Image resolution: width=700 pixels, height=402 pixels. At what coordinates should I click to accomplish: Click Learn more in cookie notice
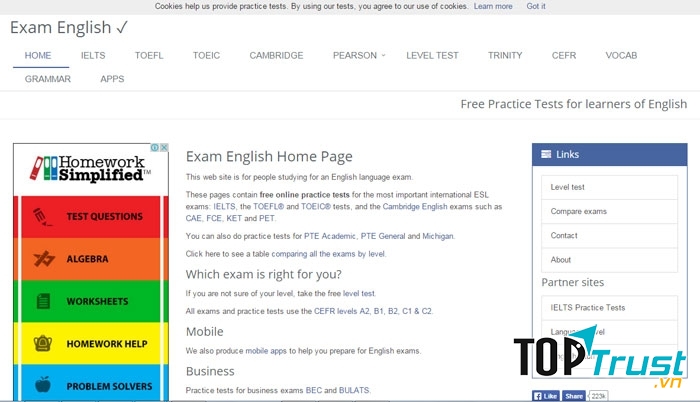click(x=493, y=6)
